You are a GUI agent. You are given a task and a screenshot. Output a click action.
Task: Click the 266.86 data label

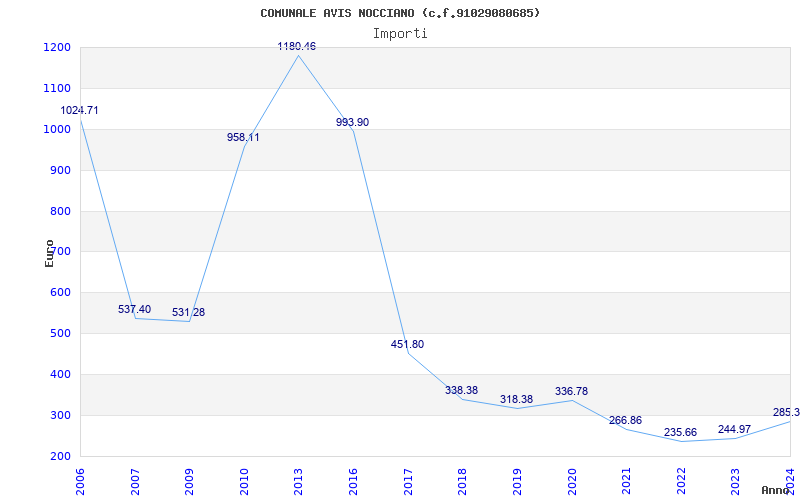point(625,420)
